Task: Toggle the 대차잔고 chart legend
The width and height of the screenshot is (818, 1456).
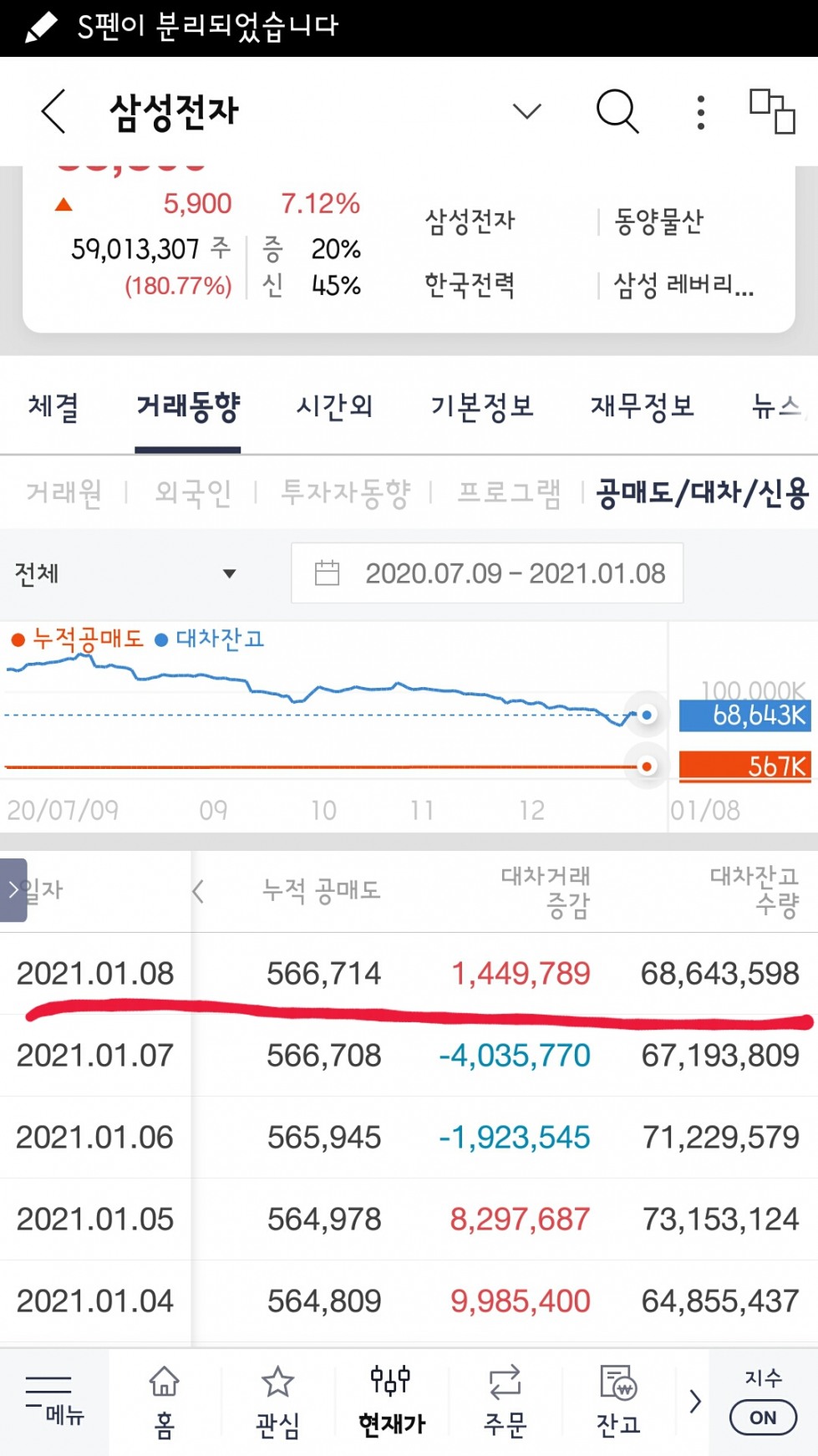Action: click(210, 639)
